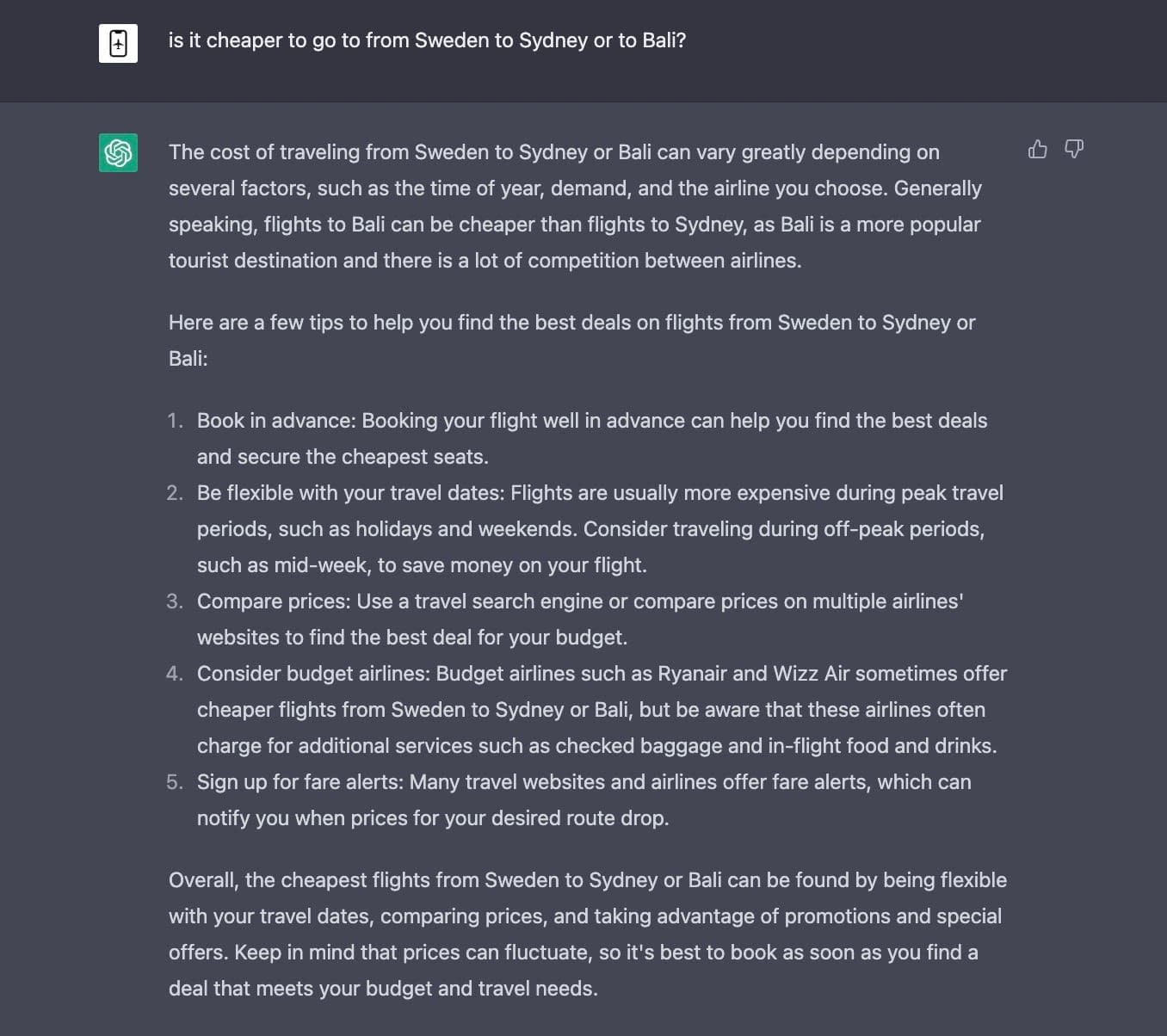Click the first paragraph starting 'The cost of traveling'
This screenshot has height=1036, width=1167.
(575, 207)
